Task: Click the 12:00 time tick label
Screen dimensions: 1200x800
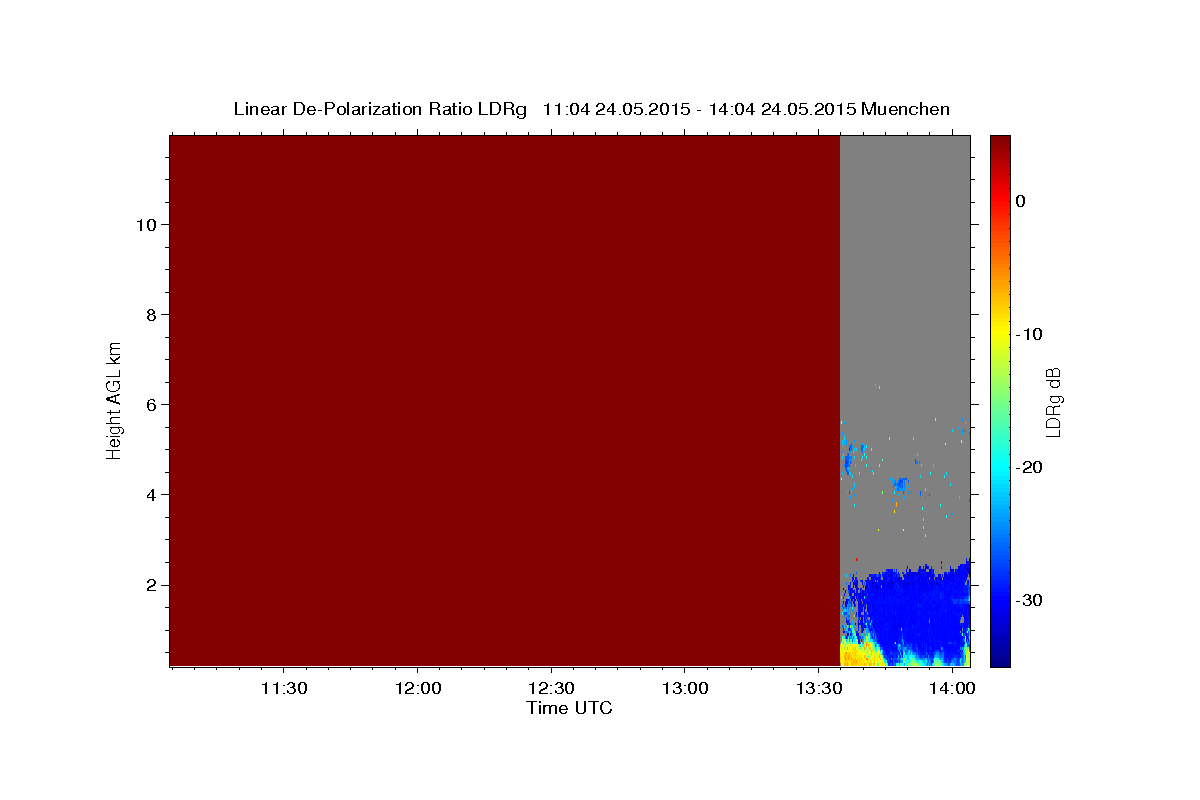Action: 417,689
